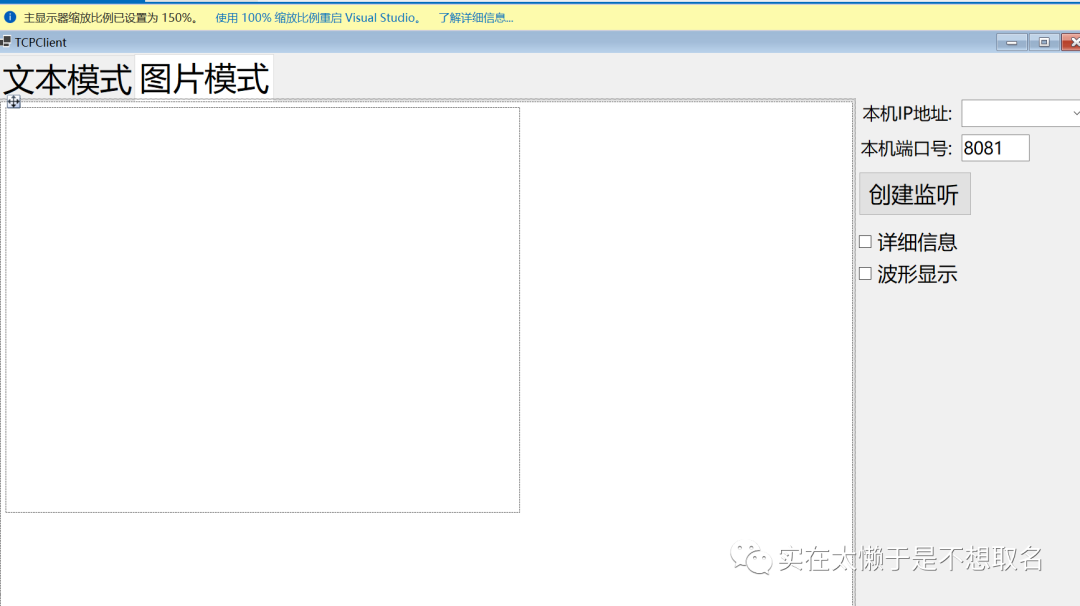1080x606 pixels.
Task: Focus the 本机端口号 field showing 8081
Action: (x=995, y=148)
